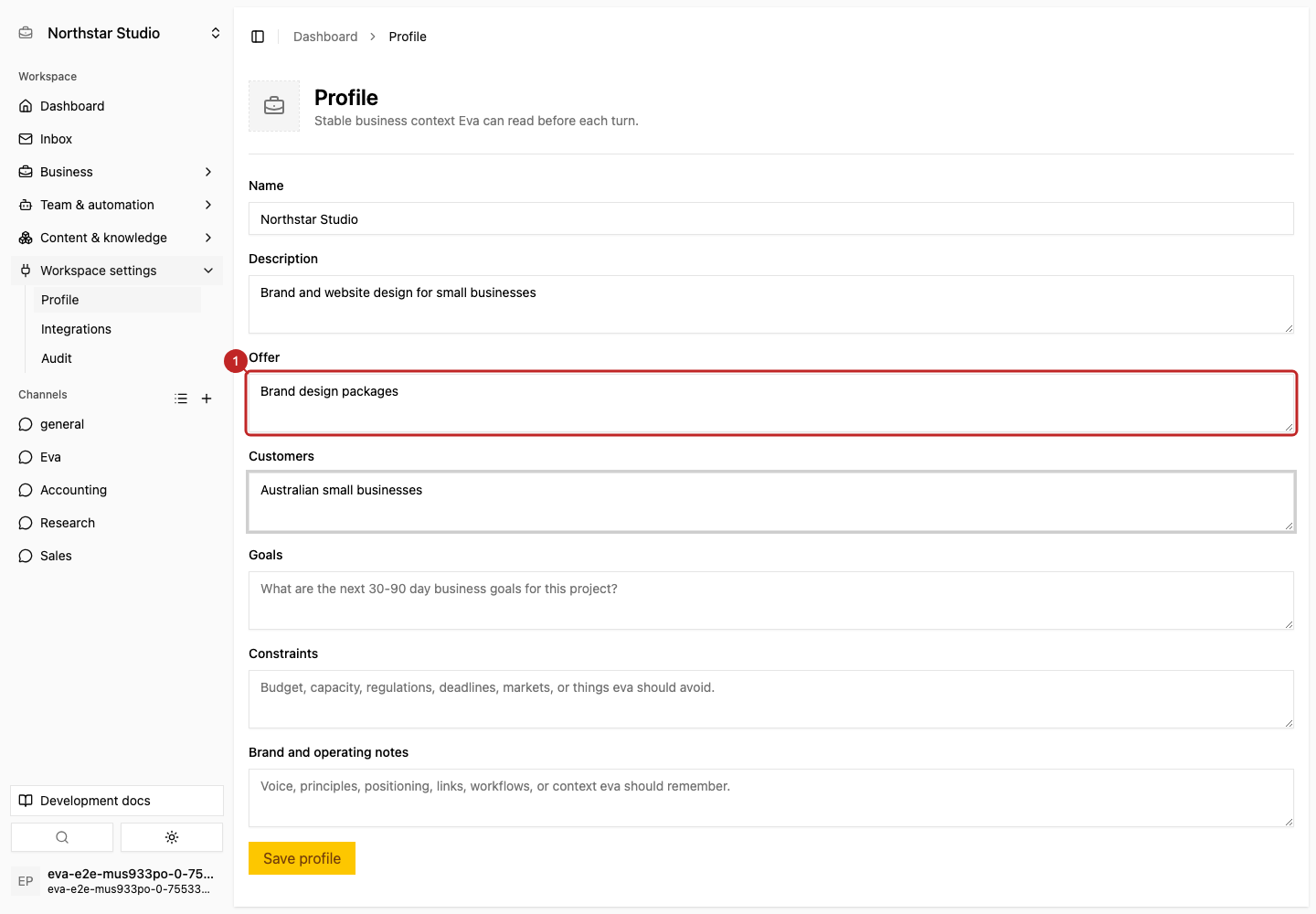Expand the Team & automation chevron
This screenshot has height=914, width=1316.
[x=208, y=205]
